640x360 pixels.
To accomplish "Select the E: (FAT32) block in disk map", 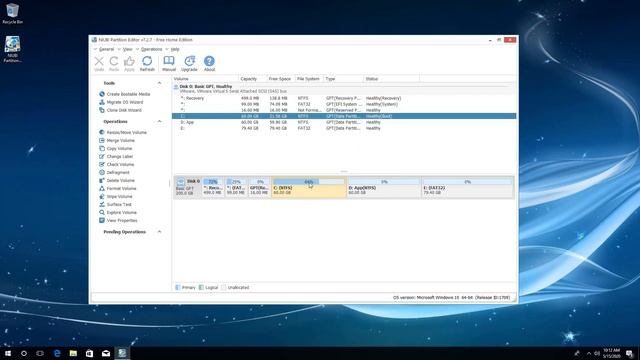I will (467, 187).
